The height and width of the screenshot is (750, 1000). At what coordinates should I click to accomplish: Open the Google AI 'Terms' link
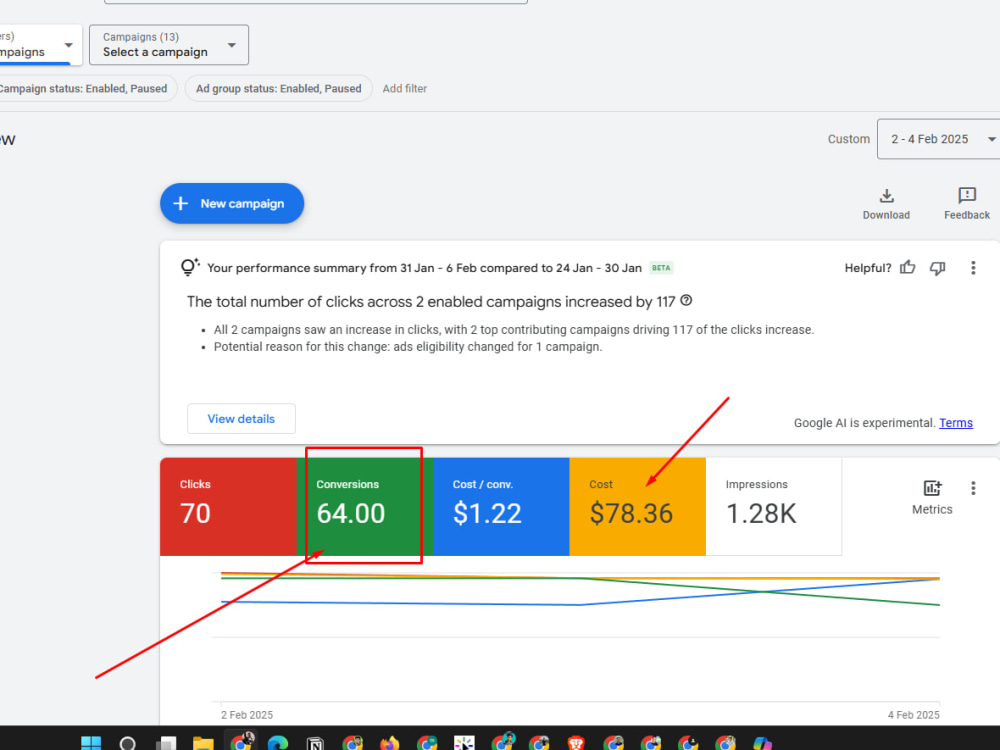coord(956,423)
